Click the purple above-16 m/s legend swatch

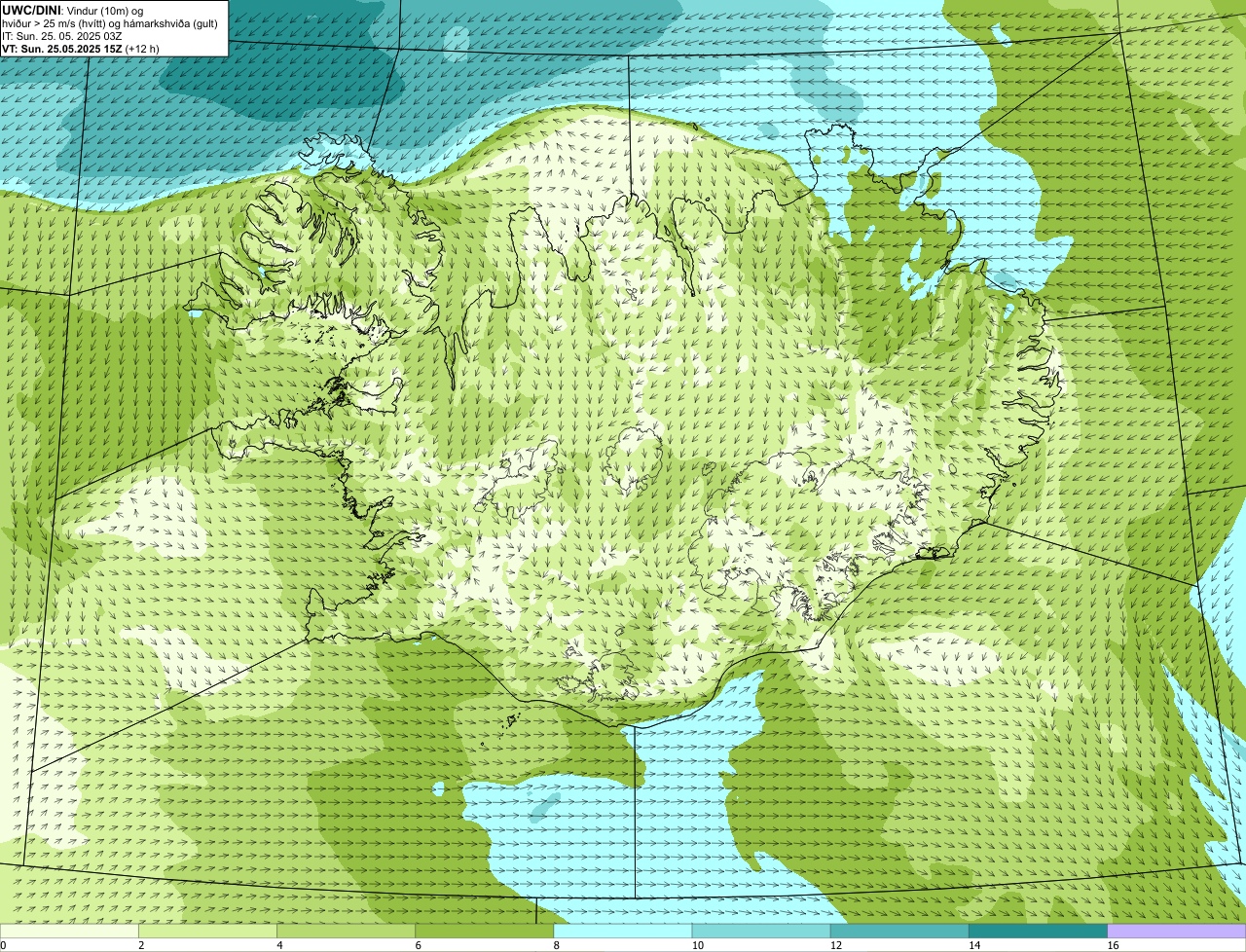(1177, 932)
